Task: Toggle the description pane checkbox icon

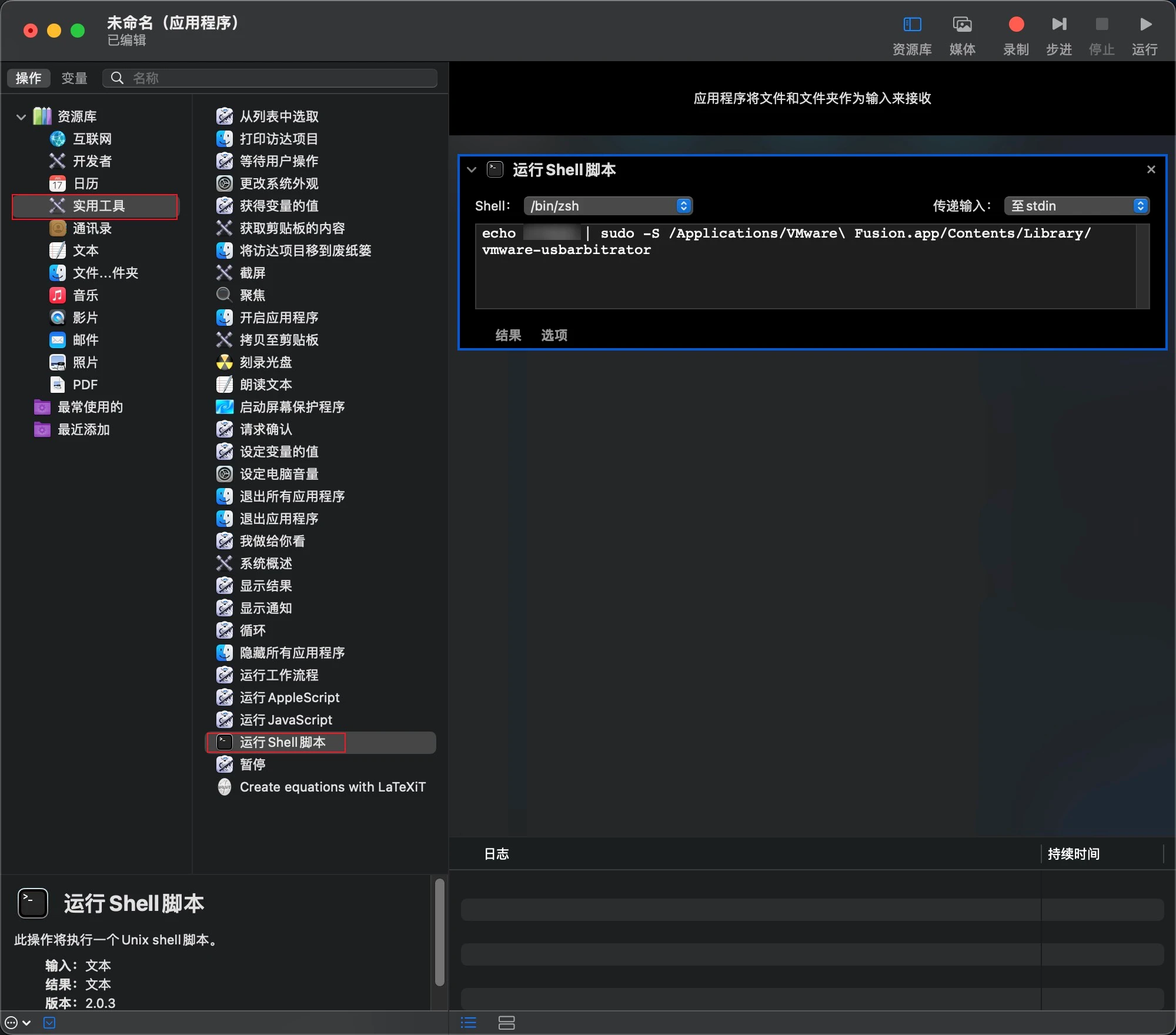Action: [49, 1023]
